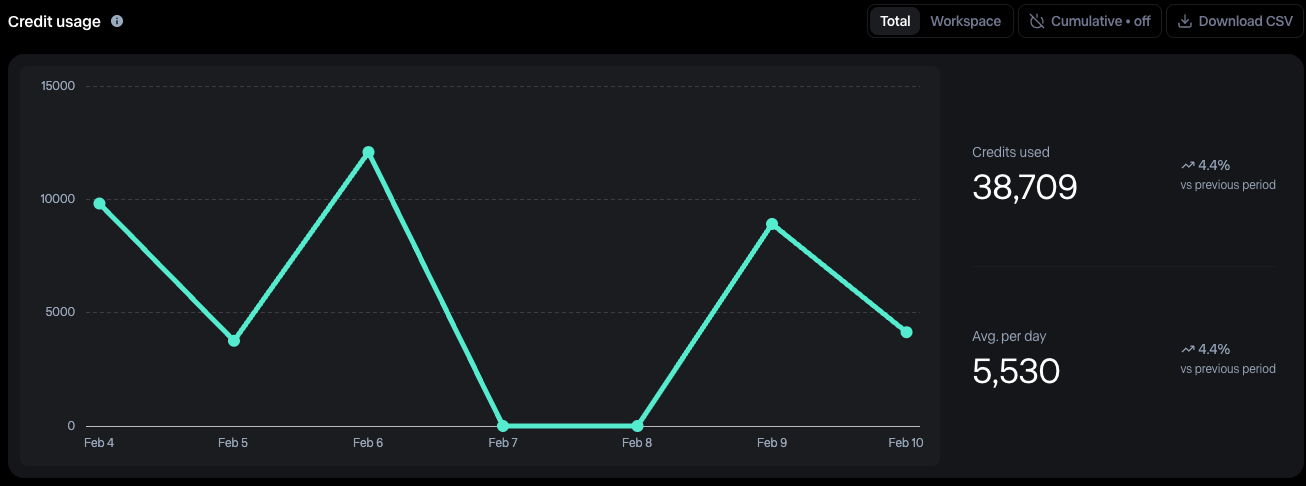Click the 5,530 average per day value
This screenshot has width=1306, height=486.
(x=1015, y=371)
